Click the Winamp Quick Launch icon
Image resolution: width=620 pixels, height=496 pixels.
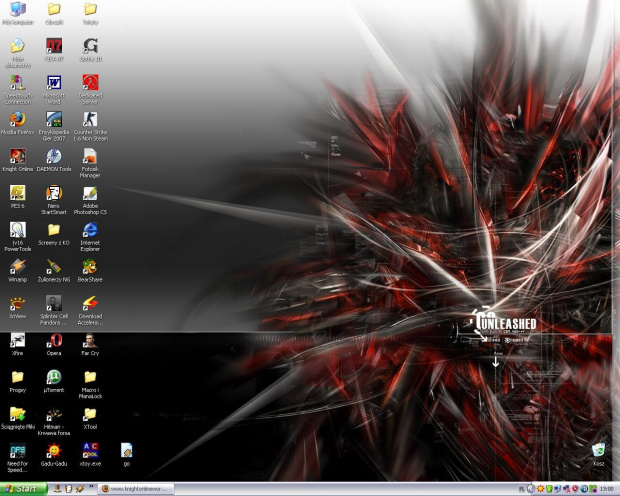click(80, 489)
